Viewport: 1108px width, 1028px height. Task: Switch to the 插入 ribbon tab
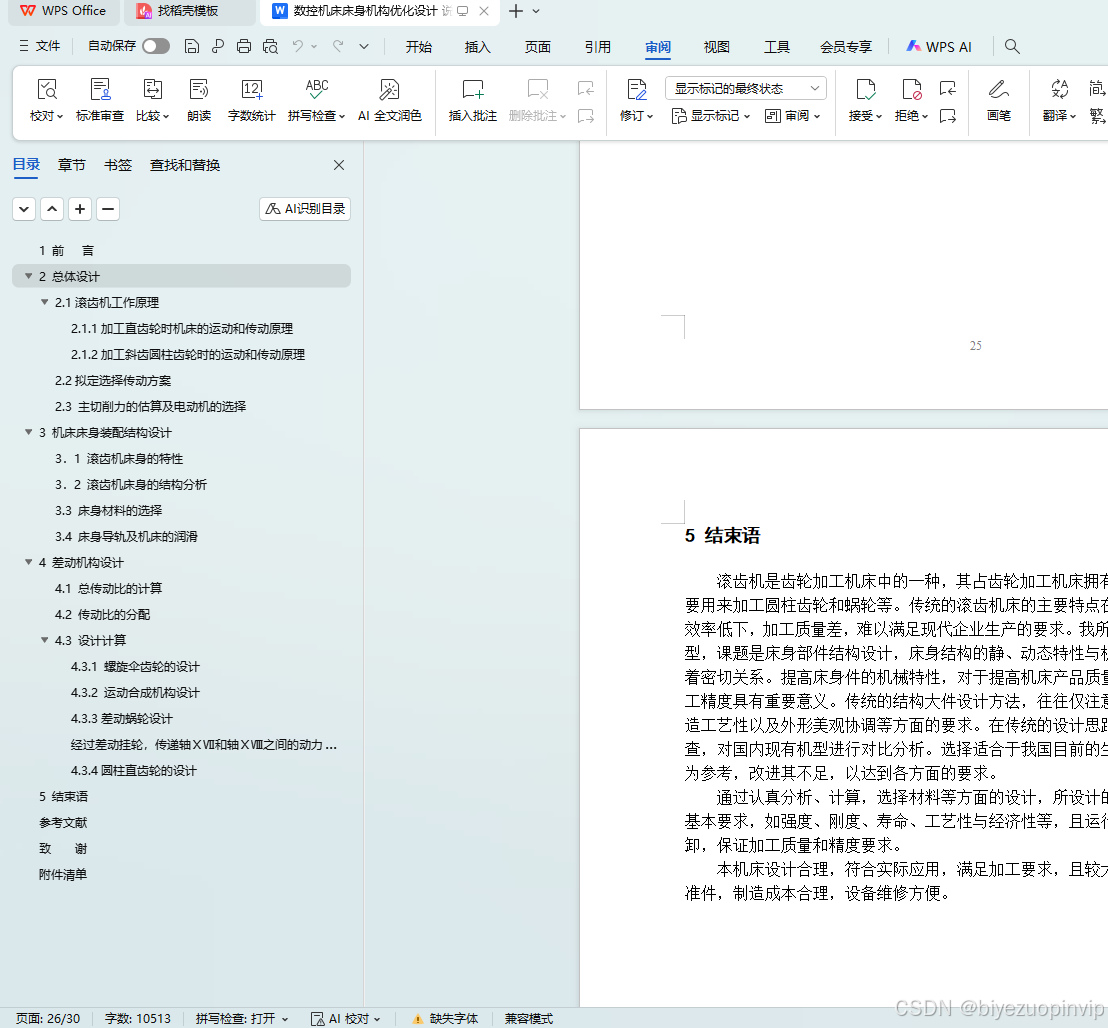coord(477,46)
